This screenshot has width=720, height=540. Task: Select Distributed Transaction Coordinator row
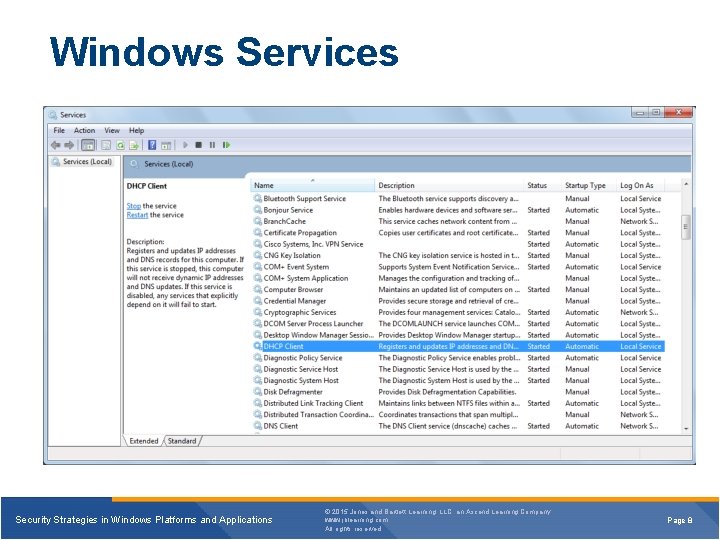[x=458, y=414]
